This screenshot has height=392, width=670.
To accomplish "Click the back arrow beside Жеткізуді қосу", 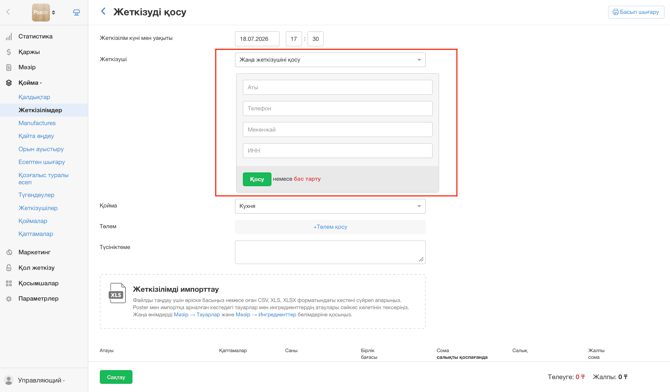I will point(103,12).
